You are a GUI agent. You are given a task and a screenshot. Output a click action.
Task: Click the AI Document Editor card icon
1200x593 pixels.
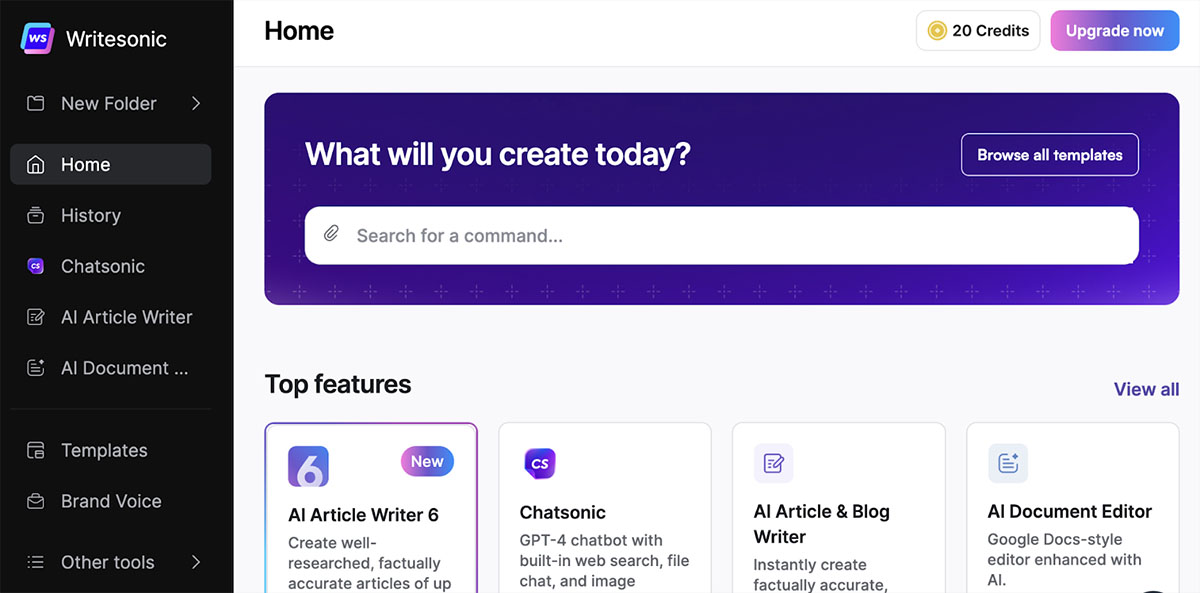[x=1007, y=463]
